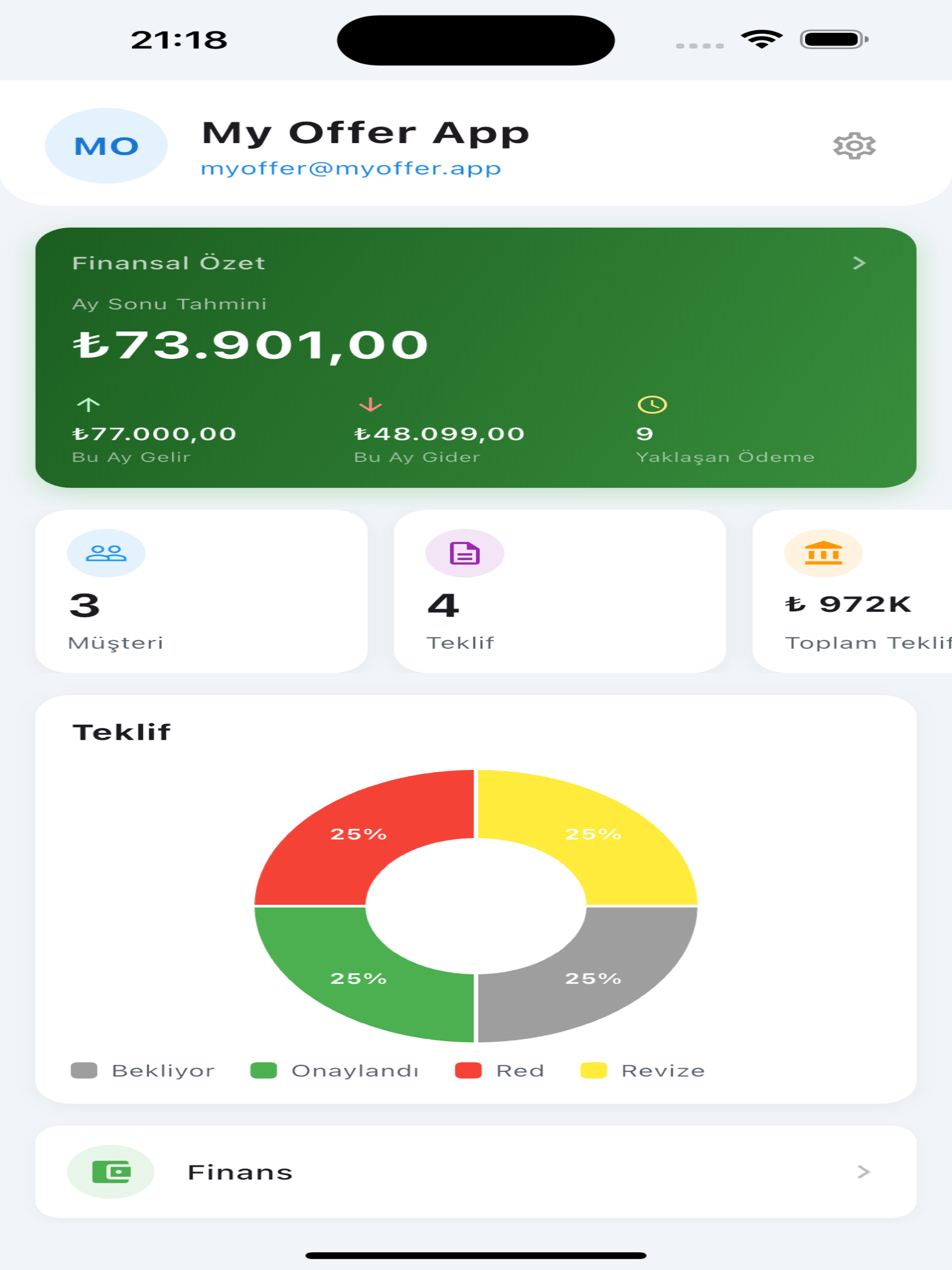
Task: Tap the Yaklaşan Ödeme label
Action: click(x=725, y=457)
